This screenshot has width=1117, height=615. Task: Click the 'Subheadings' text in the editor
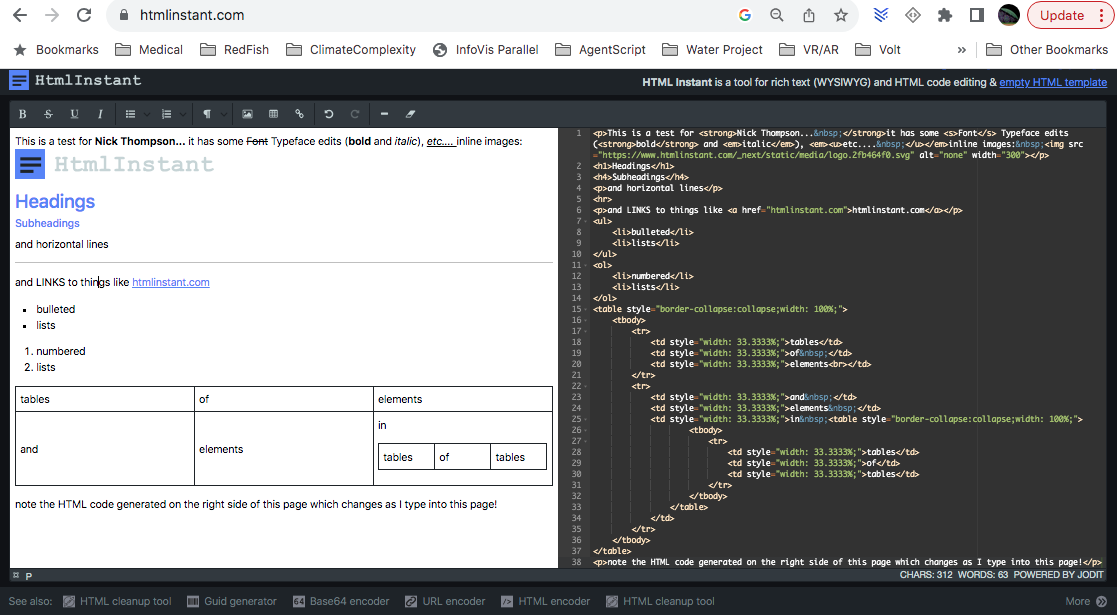tap(47, 223)
